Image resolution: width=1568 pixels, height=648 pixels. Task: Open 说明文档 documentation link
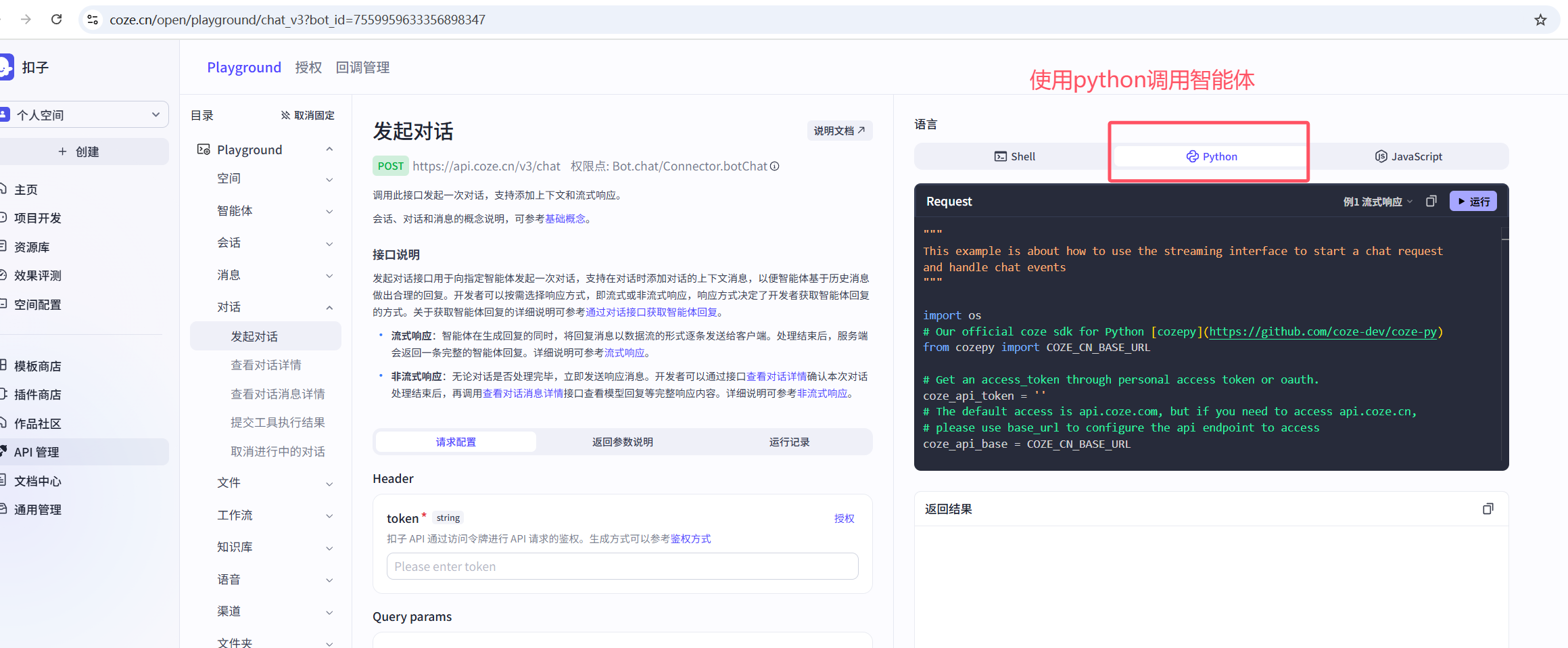pyautogui.click(x=839, y=131)
